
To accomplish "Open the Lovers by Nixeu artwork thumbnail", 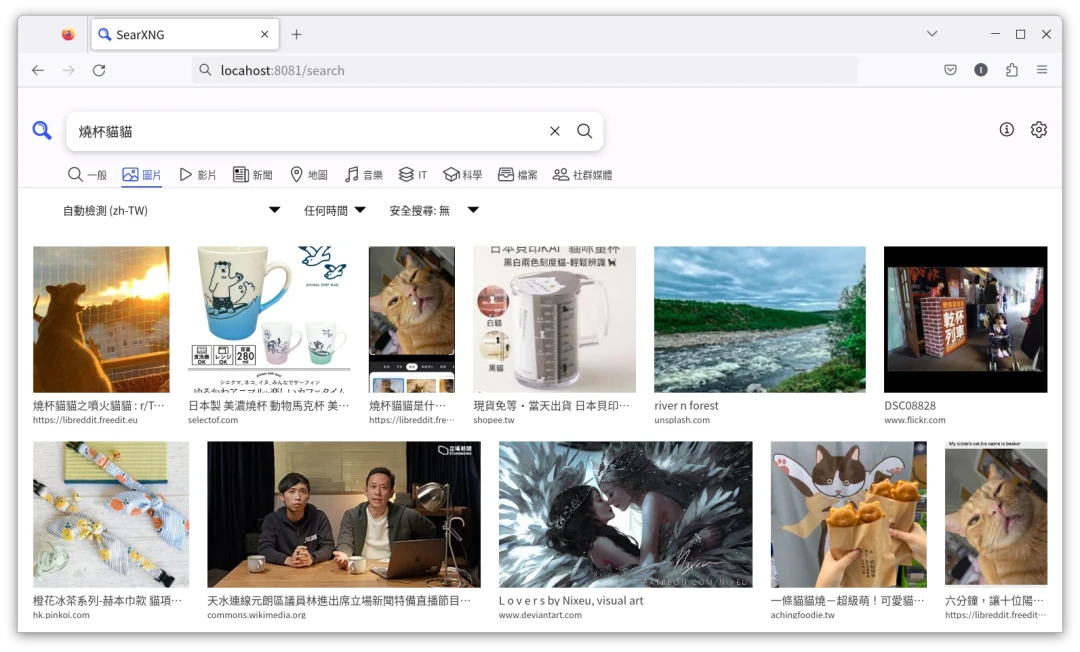I will coord(625,515).
